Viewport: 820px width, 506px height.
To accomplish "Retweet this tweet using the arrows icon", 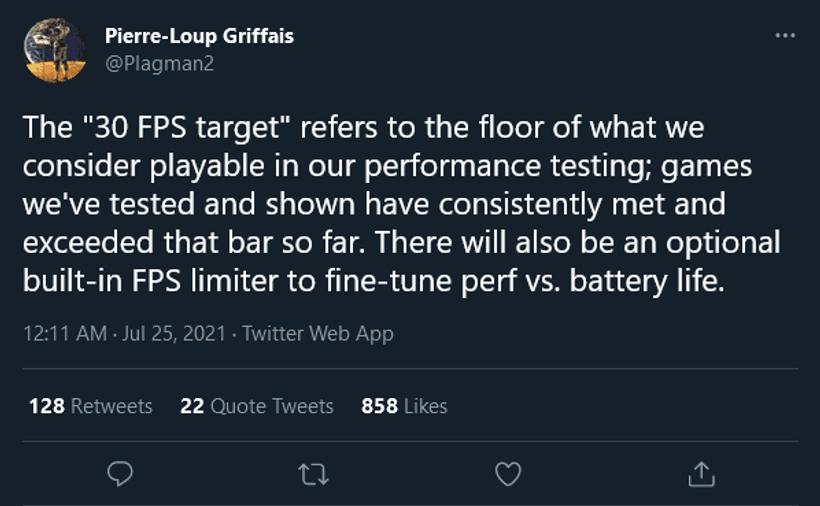I will tap(313, 475).
